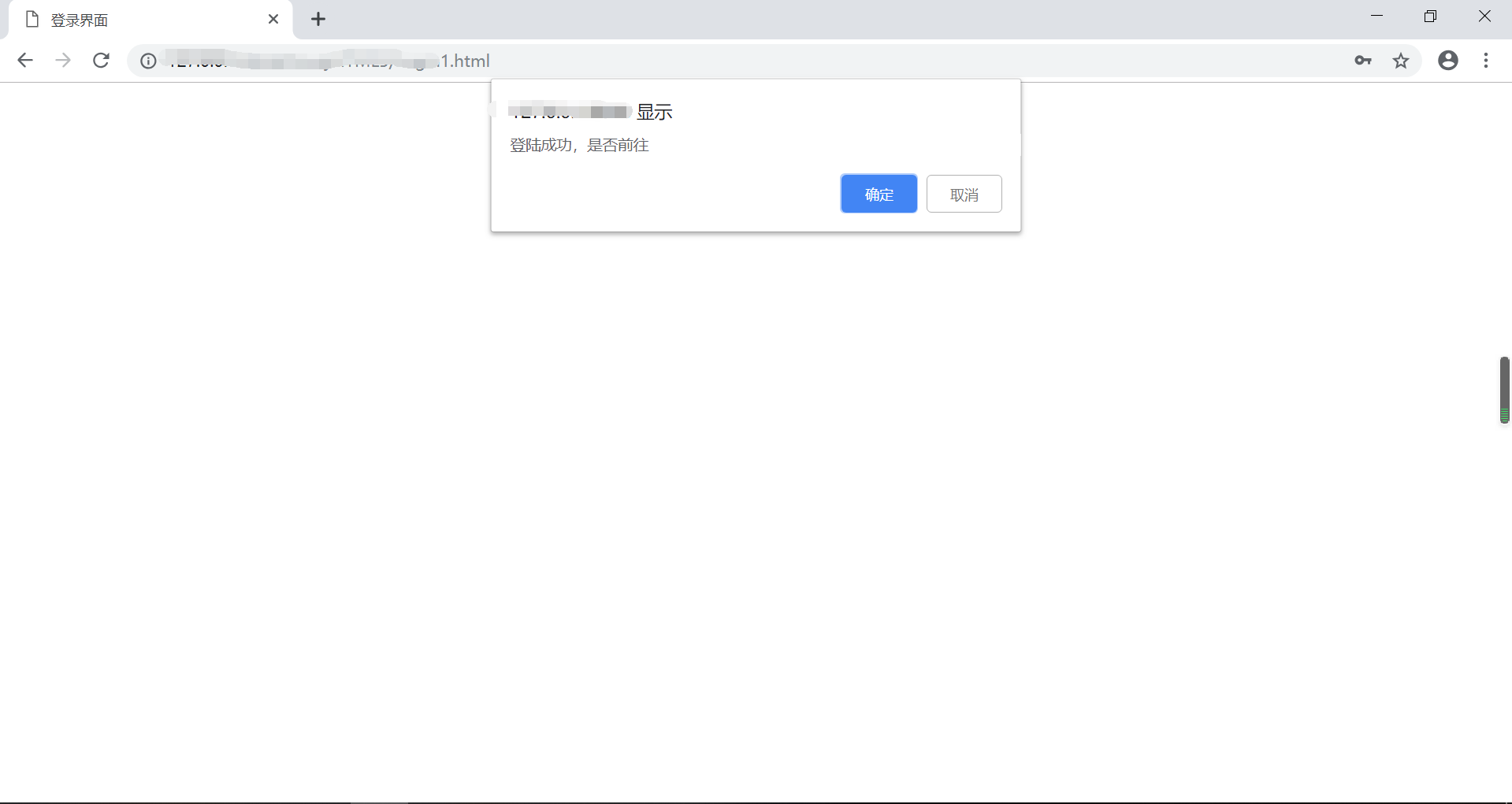This screenshot has width=1512, height=804.
Task: Select the 登录界面 tab
Action: click(x=118, y=19)
